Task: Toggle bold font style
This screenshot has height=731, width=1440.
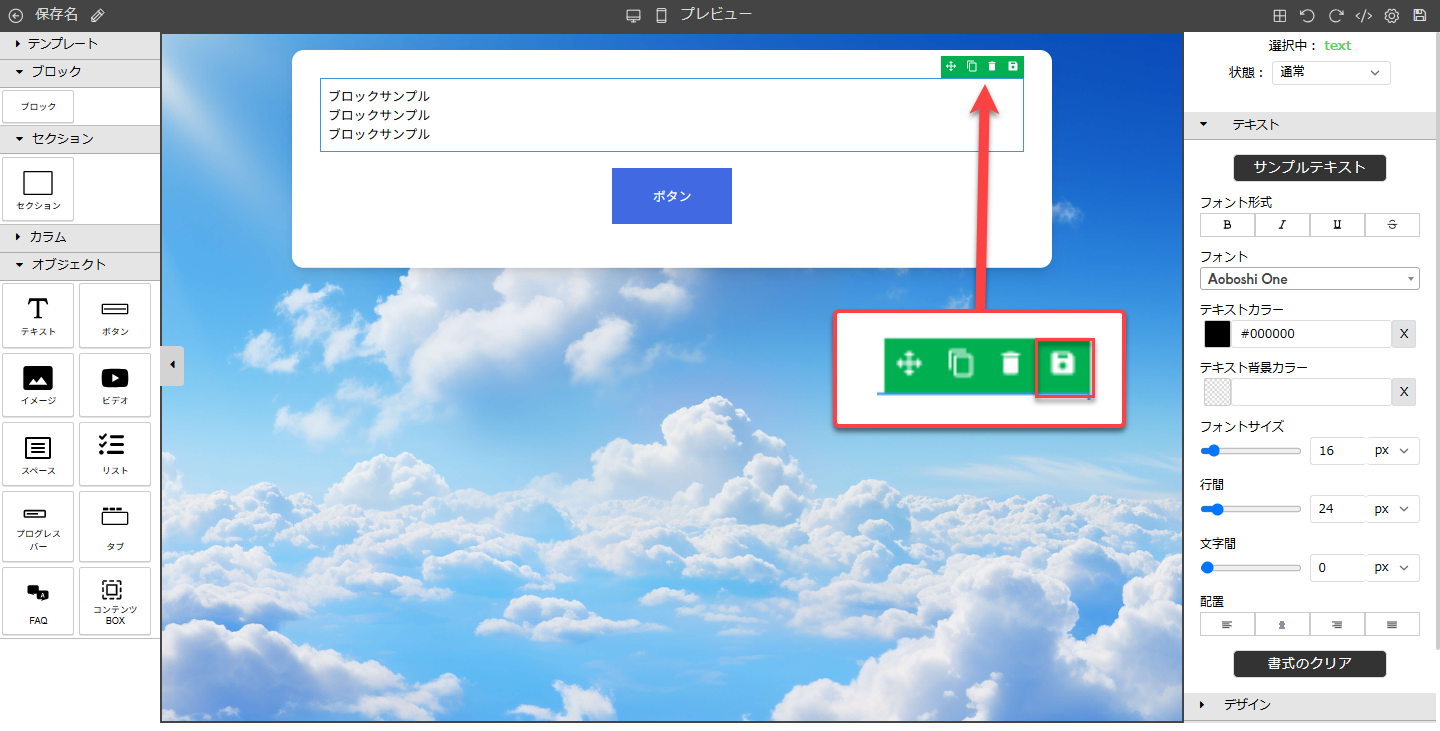Action: pos(1227,225)
